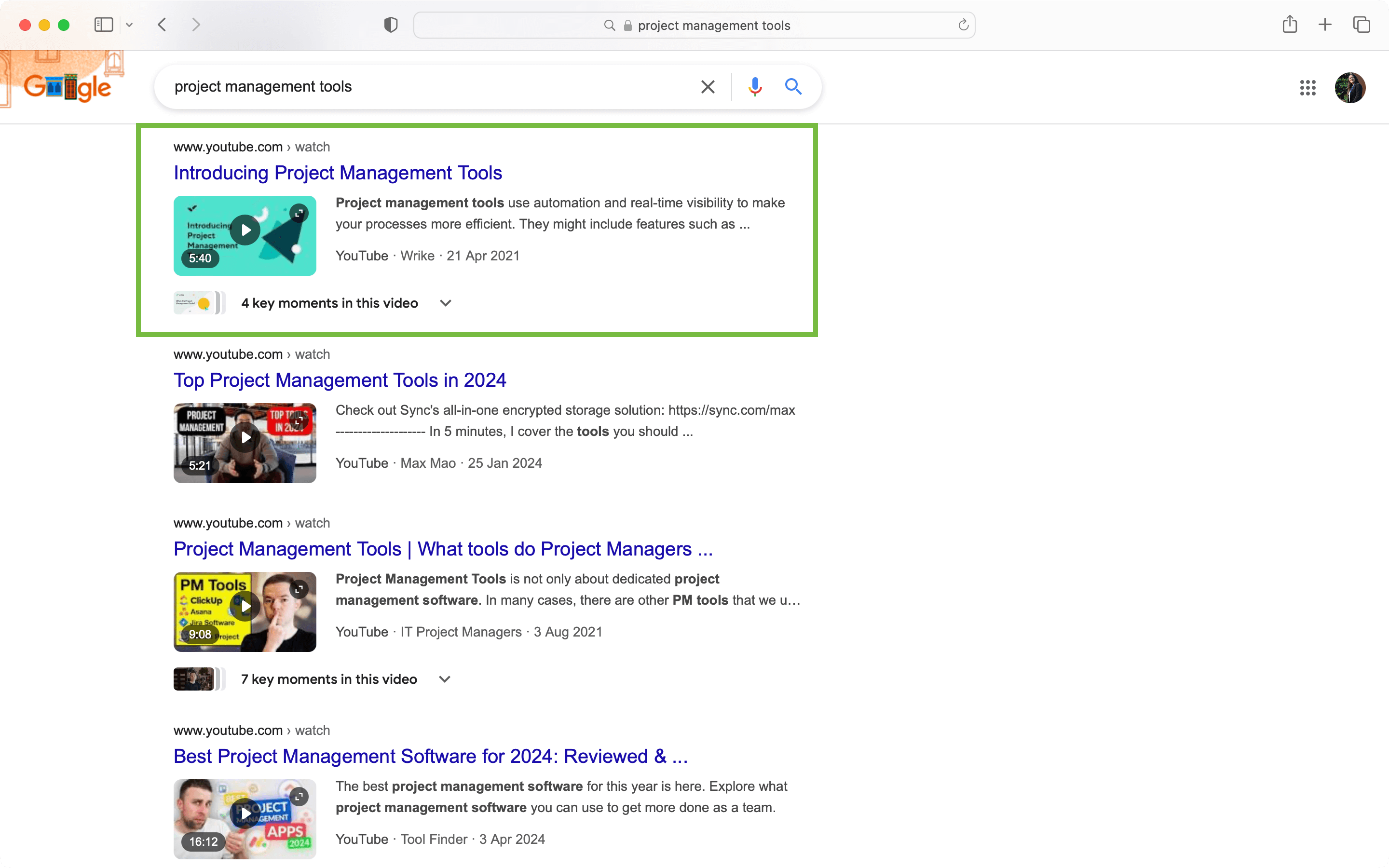Image resolution: width=1389 pixels, height=868 pixels.
Task: Click 'YouTube · IT Project Managers · 3 Aug 2021'
Action: (x=469, y=632)
